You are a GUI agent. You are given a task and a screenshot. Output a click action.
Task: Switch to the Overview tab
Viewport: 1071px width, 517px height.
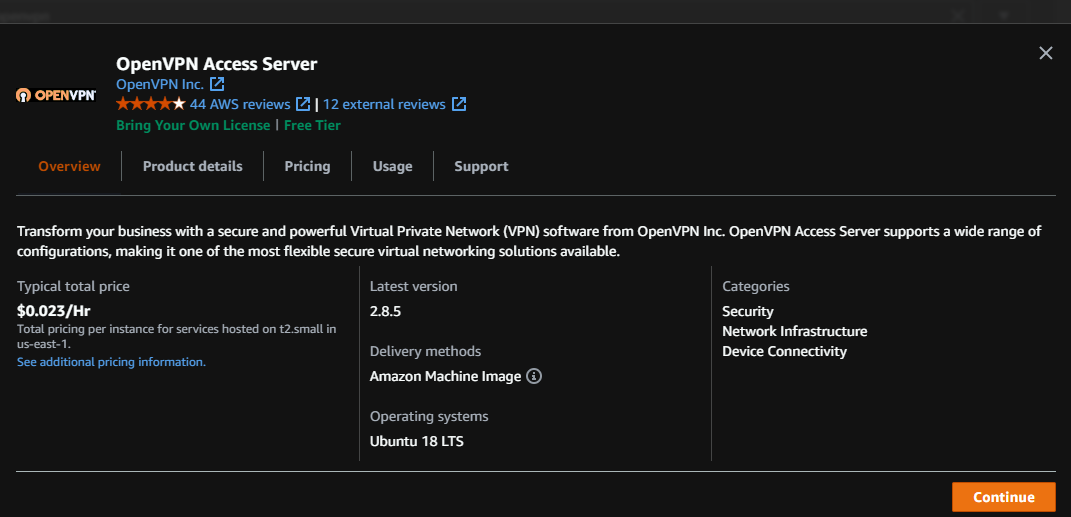tap(69, 166)
